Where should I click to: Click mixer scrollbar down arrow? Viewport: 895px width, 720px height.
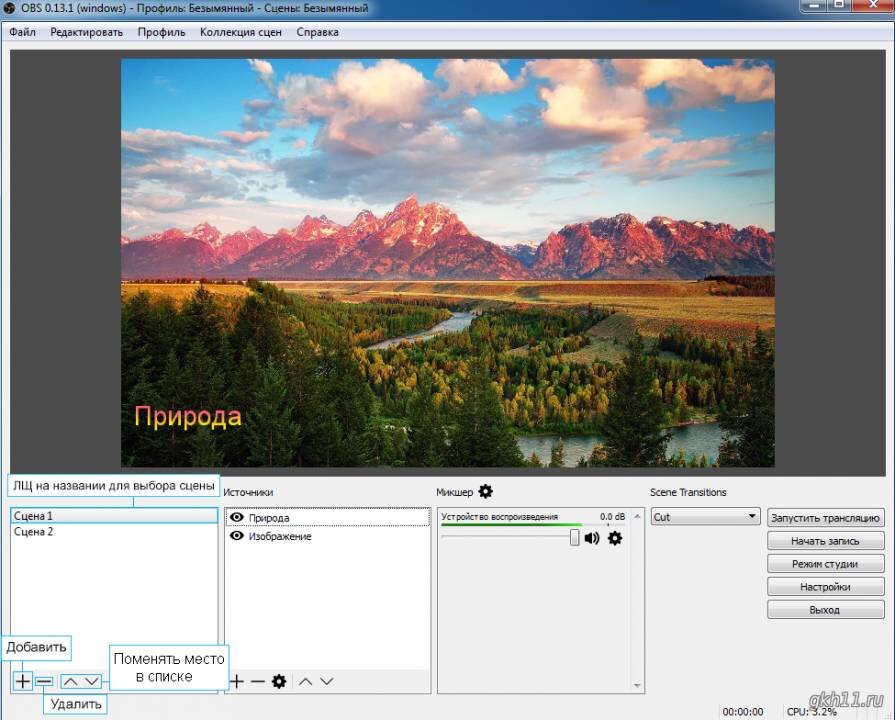coord(638,685)
